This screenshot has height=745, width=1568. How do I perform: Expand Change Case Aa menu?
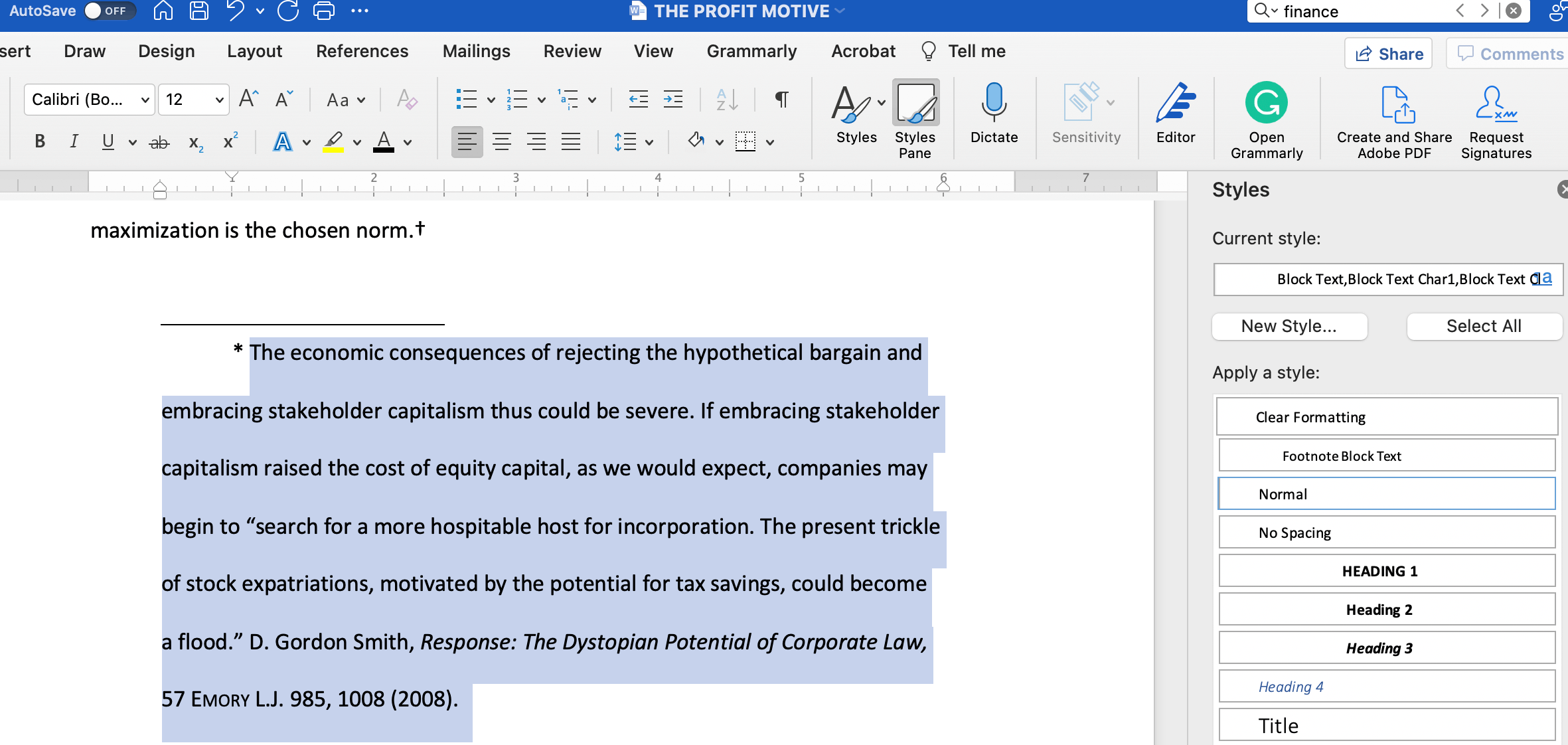[346, 100]
